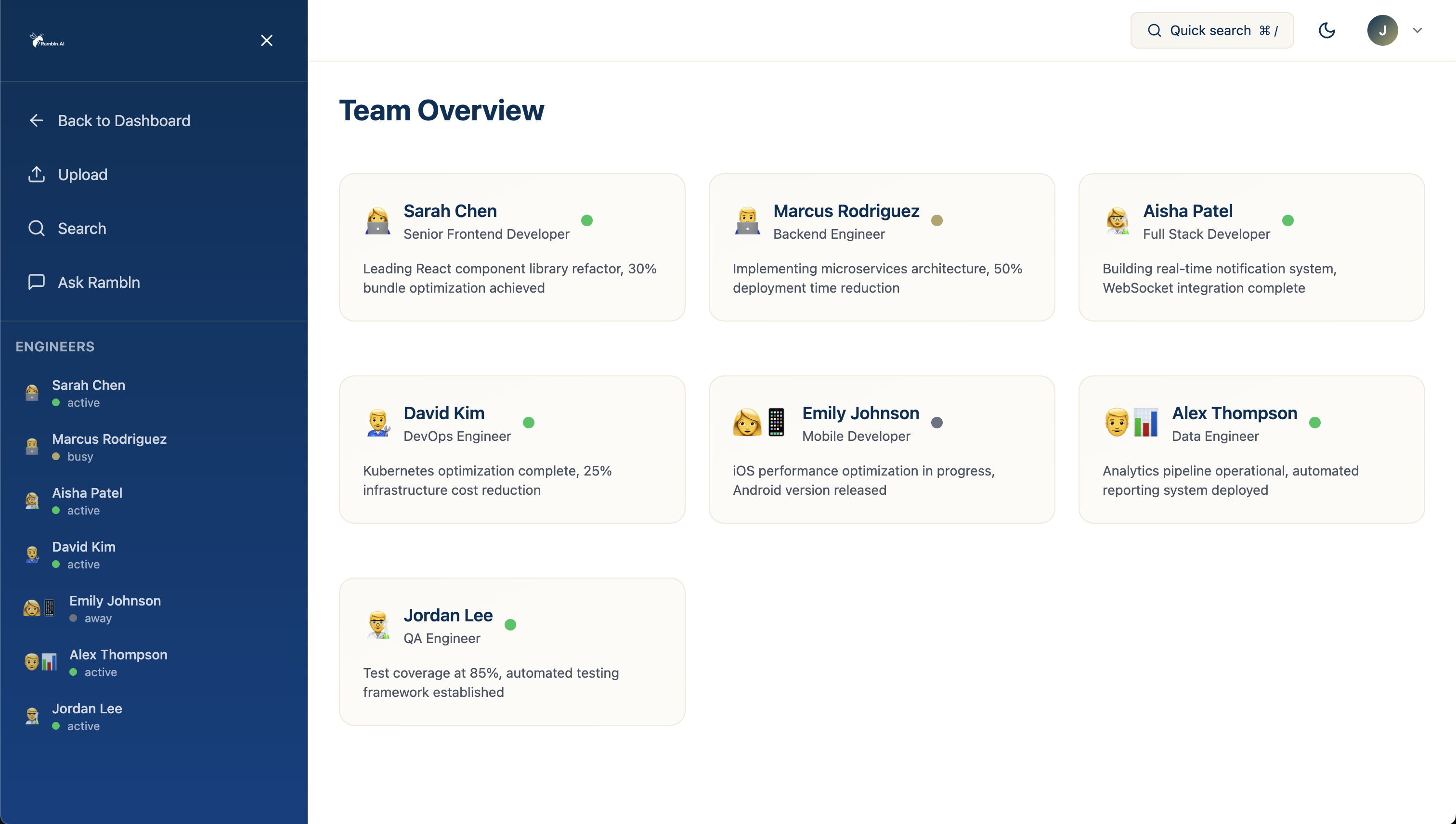Expand the account dropdown chevron
1456x824 pixels.
click(1417, 30)
